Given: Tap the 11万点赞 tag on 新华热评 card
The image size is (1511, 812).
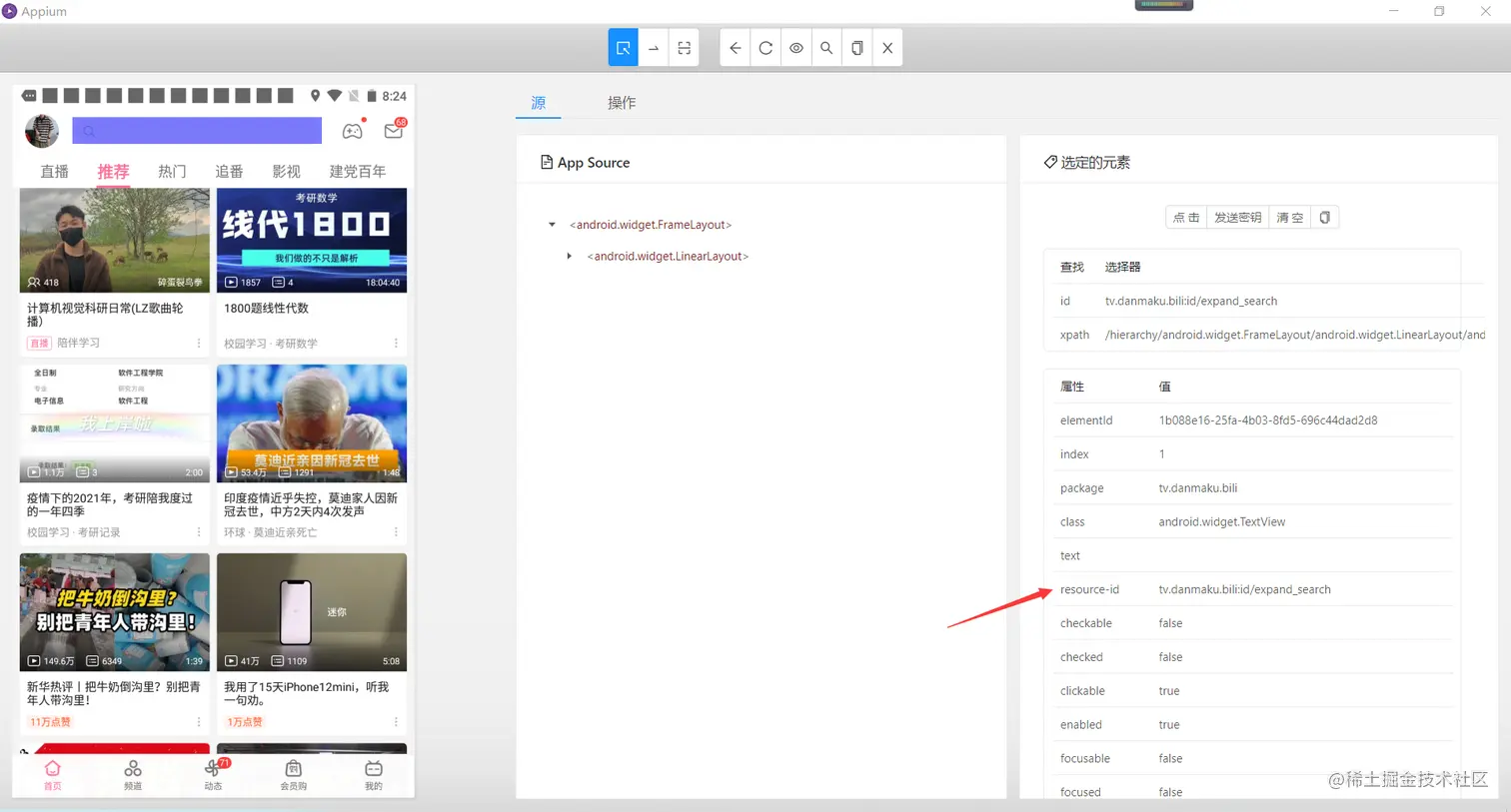Looking at the screenshot, I should (x=50, y=721).
